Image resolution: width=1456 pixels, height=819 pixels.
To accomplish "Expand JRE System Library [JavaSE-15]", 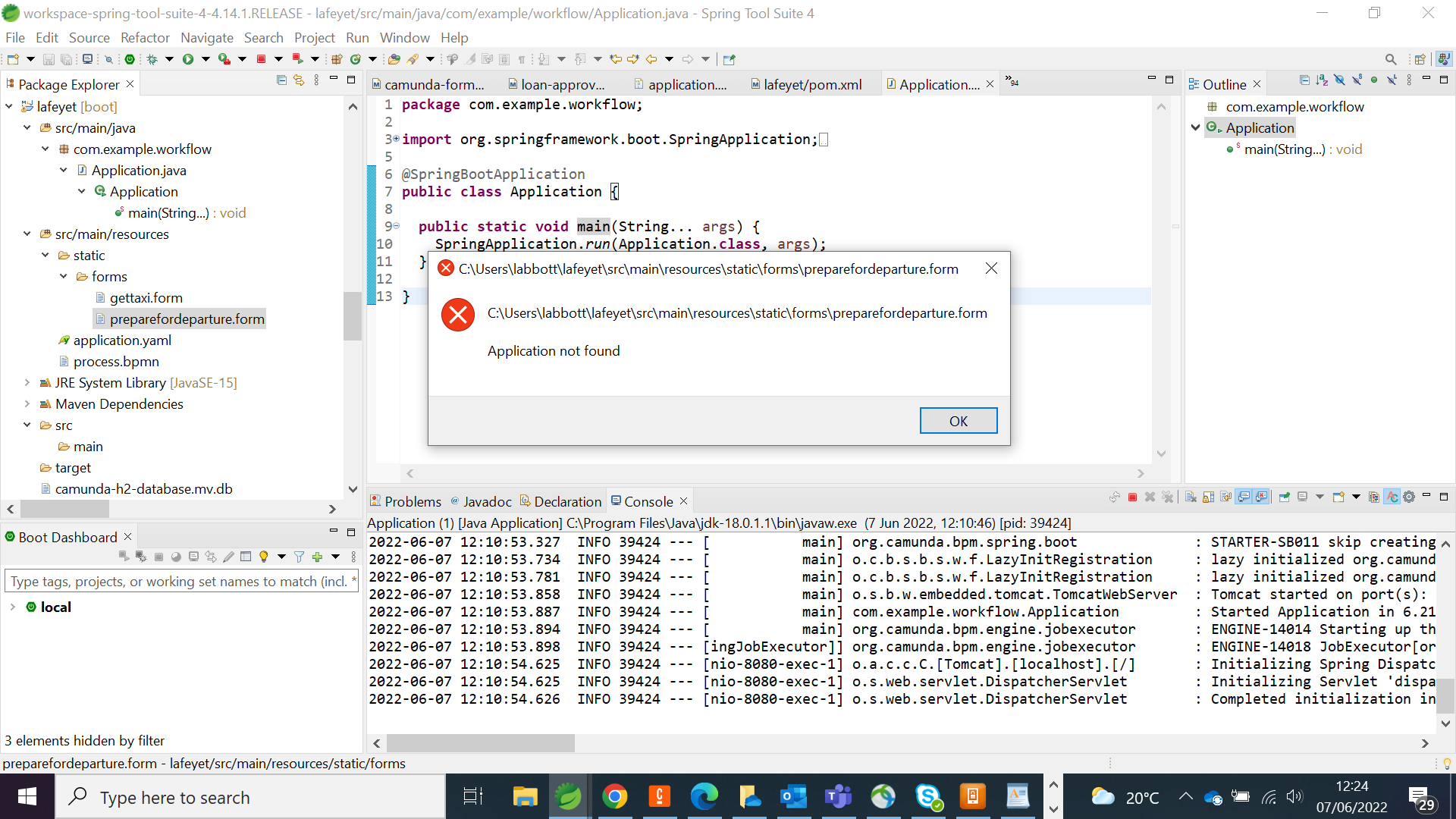I will (x=27, y=383).
